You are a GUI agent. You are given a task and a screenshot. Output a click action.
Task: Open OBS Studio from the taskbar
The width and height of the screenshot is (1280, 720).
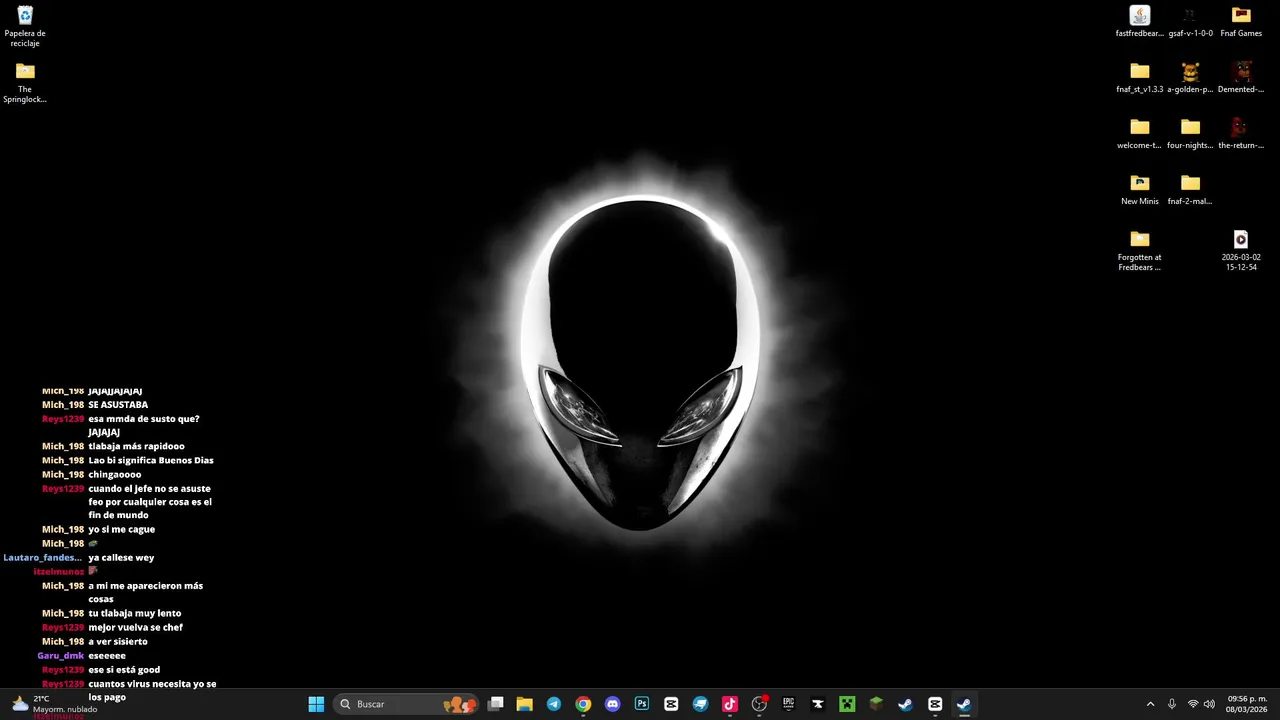(x=759, y=704)
